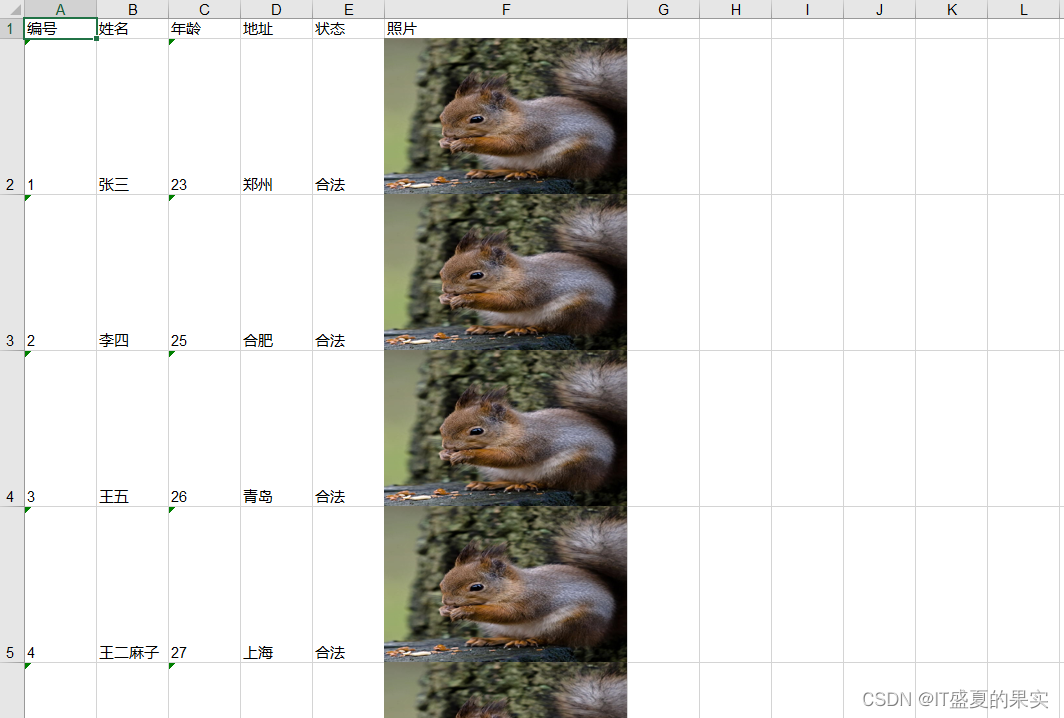
Task: Click ID cell 3 in 王五's row
Action: [60, 429]
